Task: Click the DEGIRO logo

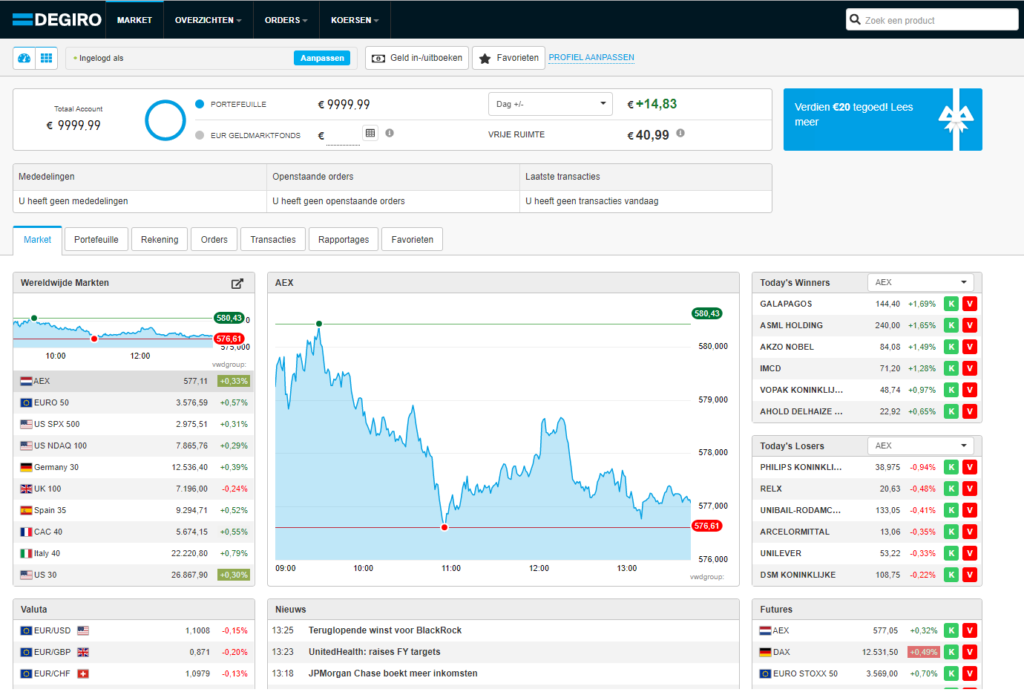Action: point(52,19)
